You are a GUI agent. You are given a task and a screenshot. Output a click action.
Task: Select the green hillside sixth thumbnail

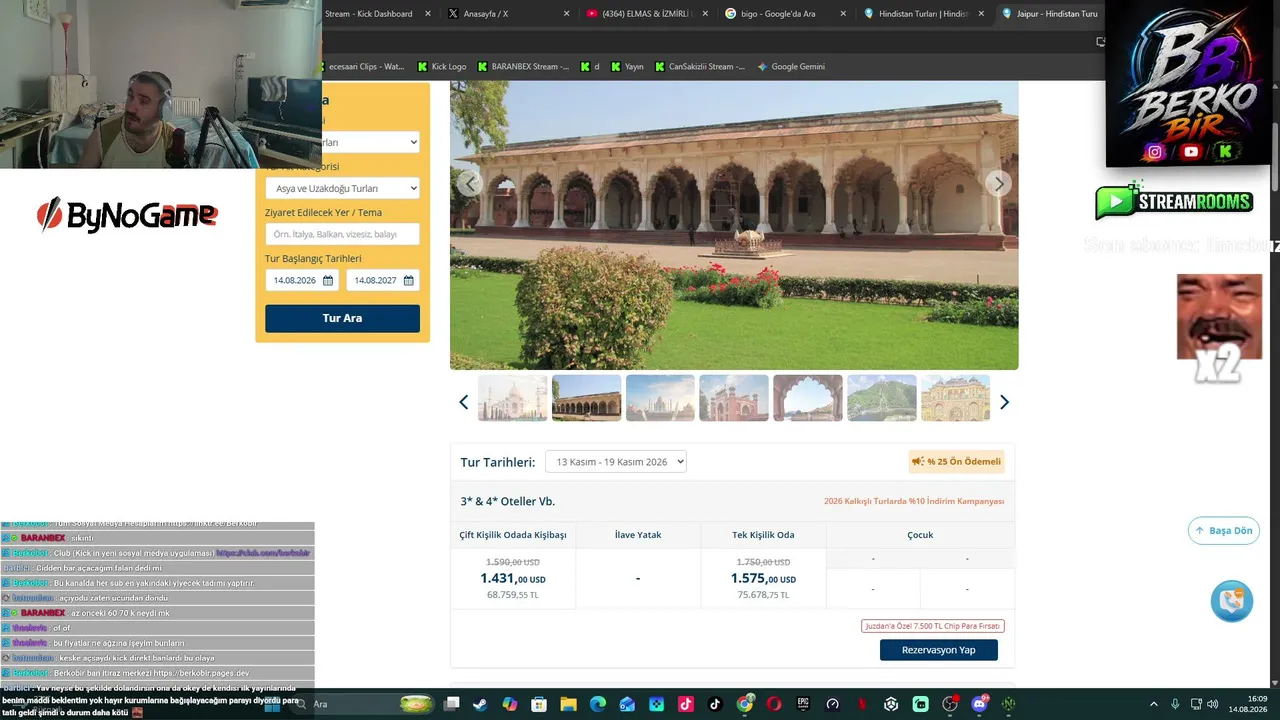tap(881, 398)
